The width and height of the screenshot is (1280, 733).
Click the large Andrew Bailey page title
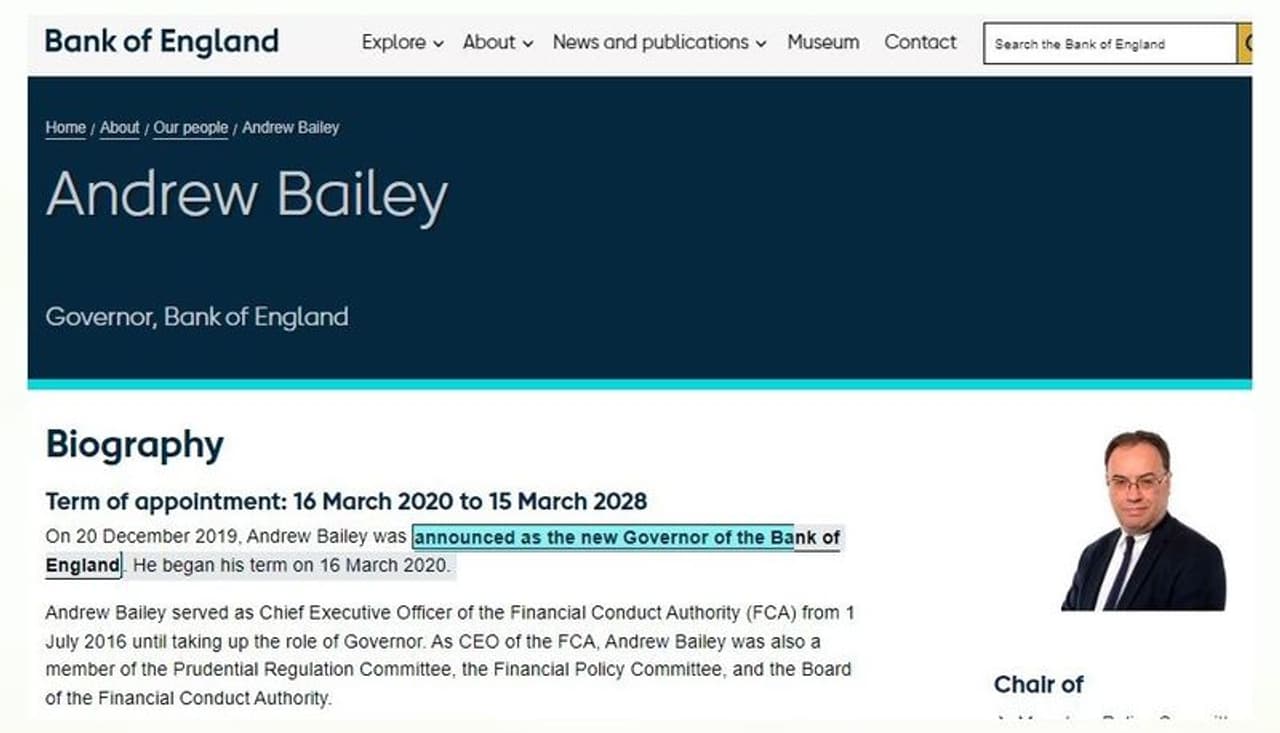pos(246,195)
